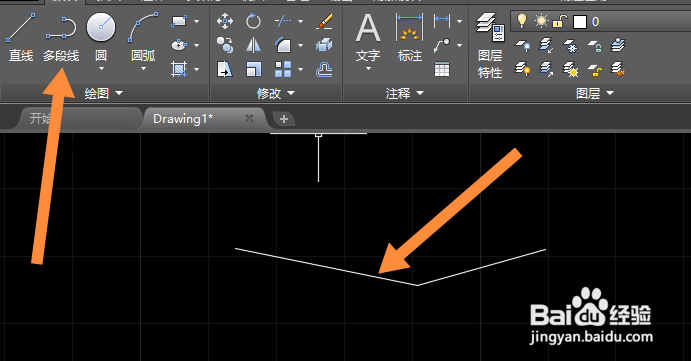
Task: Open dropdown arrow under 圆弧
Action: (x=143, y=69)
